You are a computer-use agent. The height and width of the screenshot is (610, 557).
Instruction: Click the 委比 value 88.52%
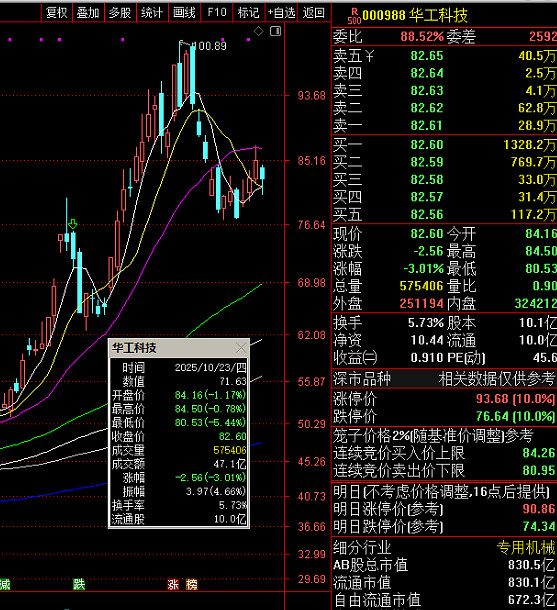422,37
